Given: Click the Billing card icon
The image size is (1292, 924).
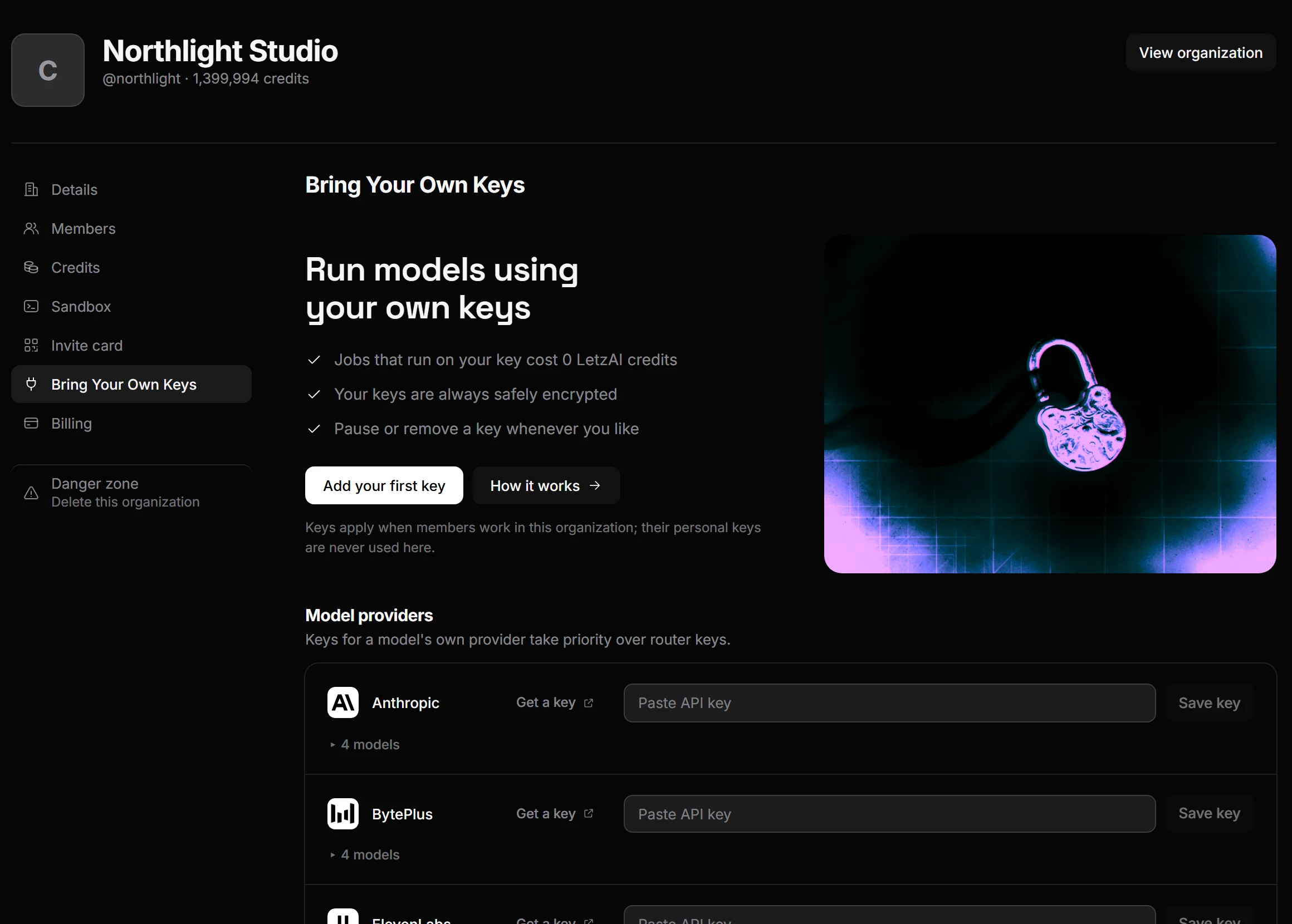Looking at the screenshot, I should click(31, 423).
